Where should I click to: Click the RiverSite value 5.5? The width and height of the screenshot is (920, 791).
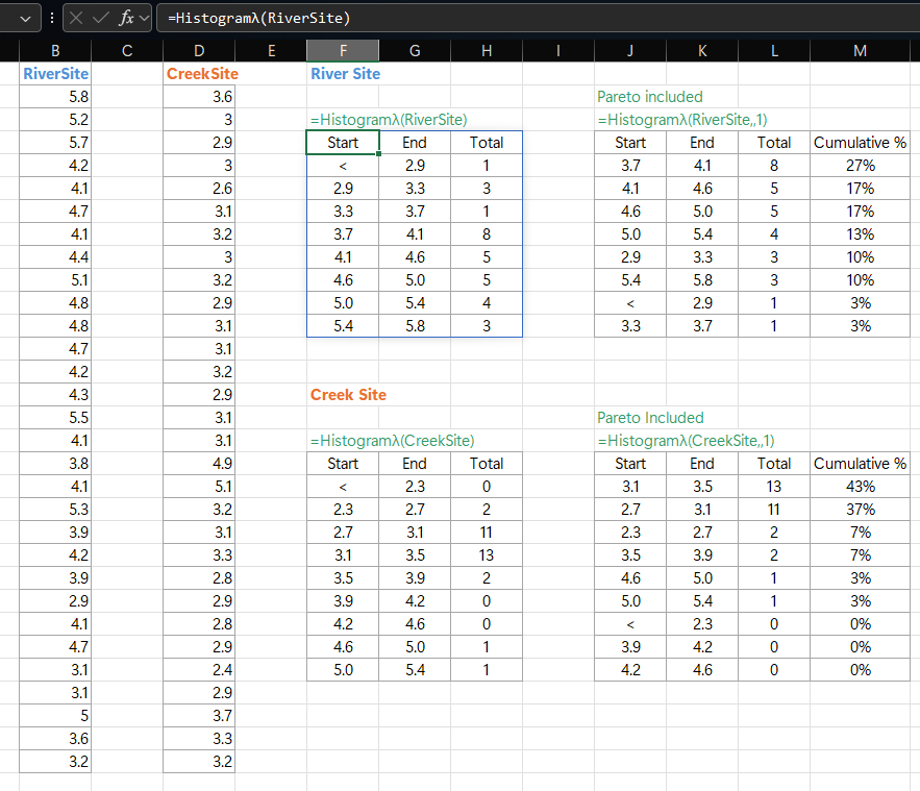(55, 418)
